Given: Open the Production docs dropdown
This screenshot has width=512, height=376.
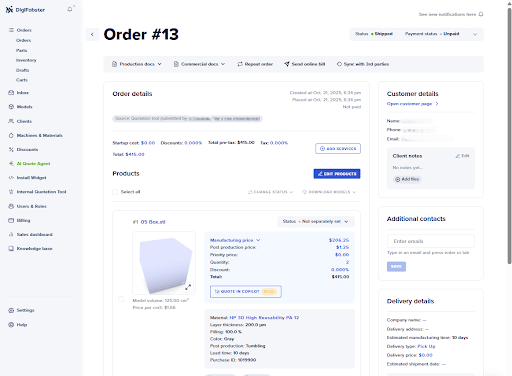Looking at the screenshot, I should (137, 64).
